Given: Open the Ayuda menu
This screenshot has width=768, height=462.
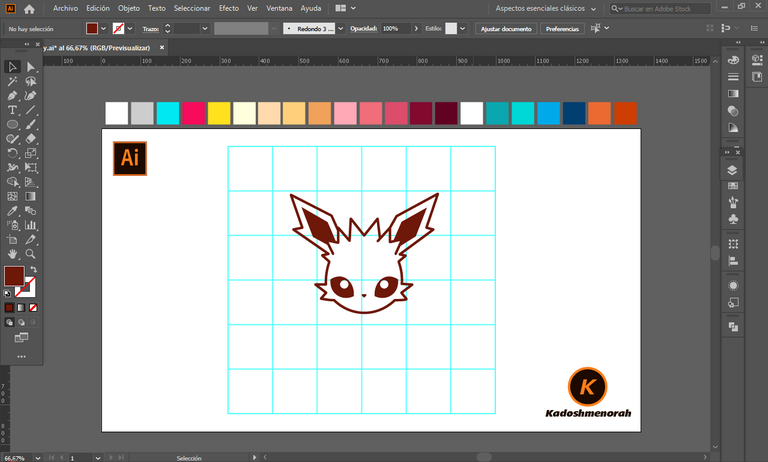Looking at the screenshot, I should [x=311, y=8].
